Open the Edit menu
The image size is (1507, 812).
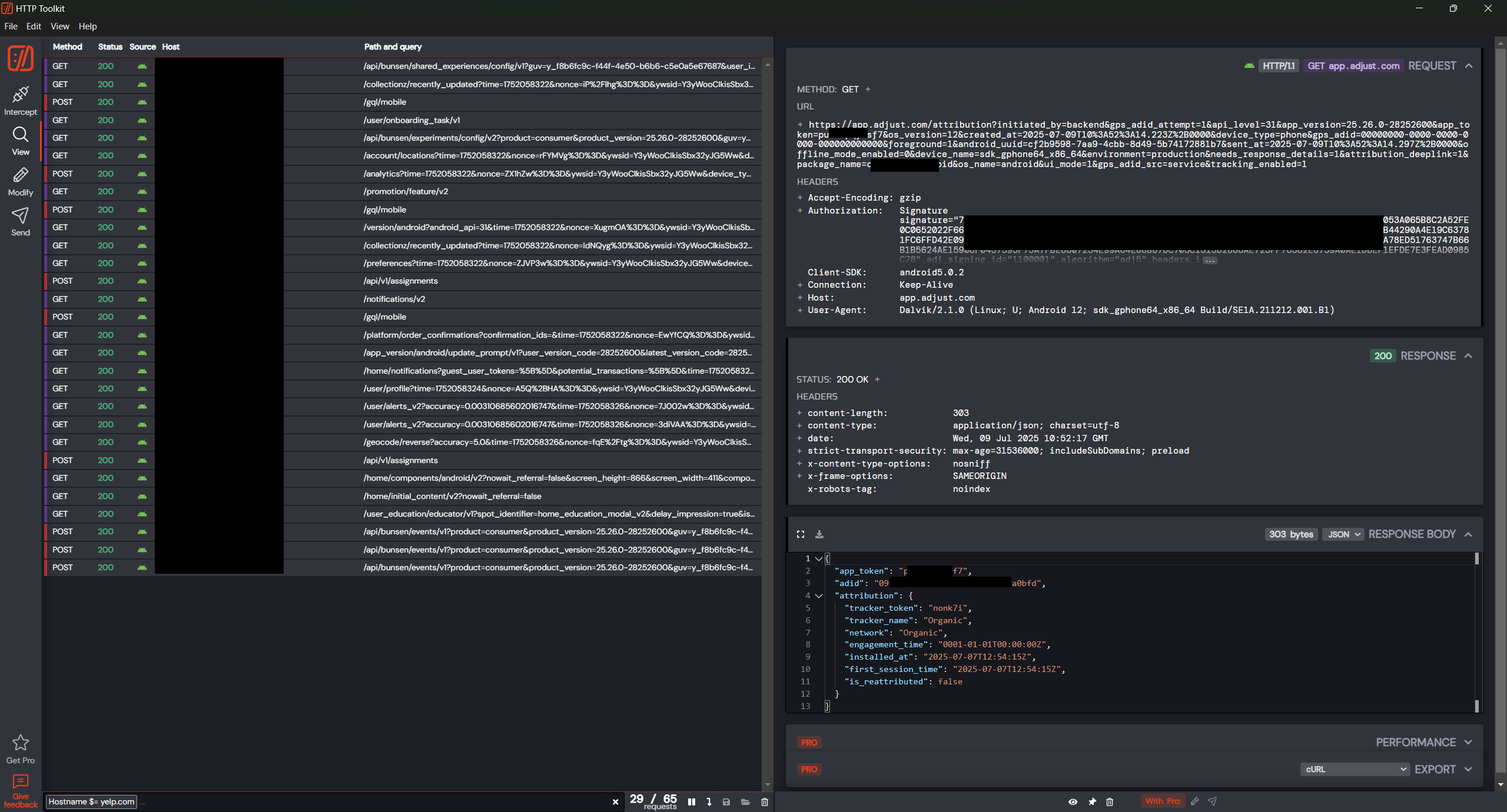click(34, 26)
